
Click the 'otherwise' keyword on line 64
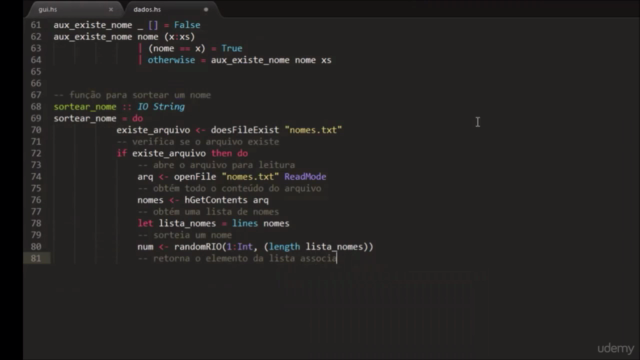[x=171, y=60]
